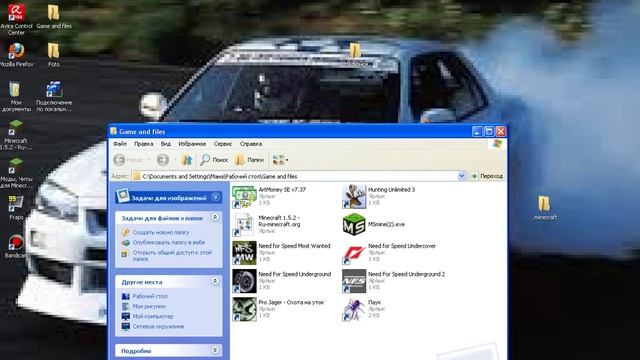Click the Need for Speed Most Wanted file name
This screenshot has height=360, width=640.
294,246
